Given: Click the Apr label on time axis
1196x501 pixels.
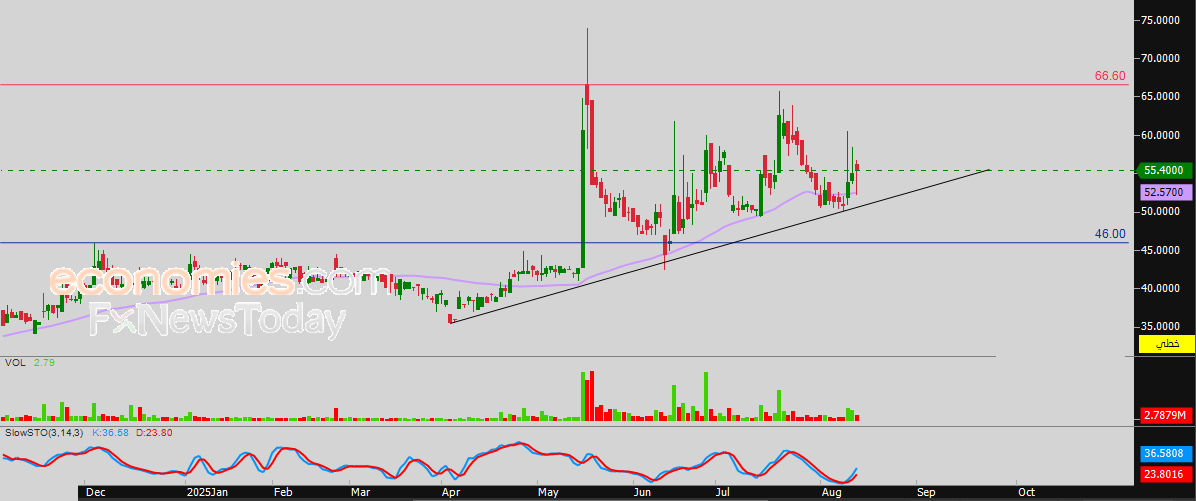Looking at the screenshot, I should [x=451, y=493].
